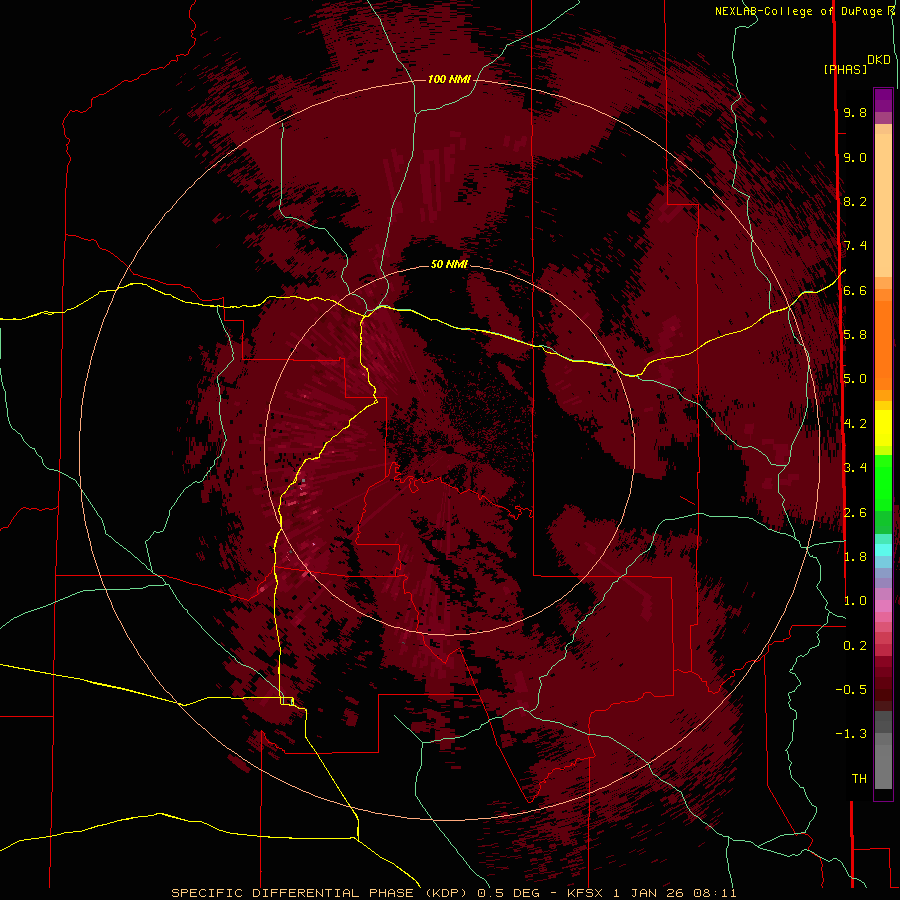Screen dimensions: 900x900
Task: Click the 8.2 legend value
Action: click(855, 201)
